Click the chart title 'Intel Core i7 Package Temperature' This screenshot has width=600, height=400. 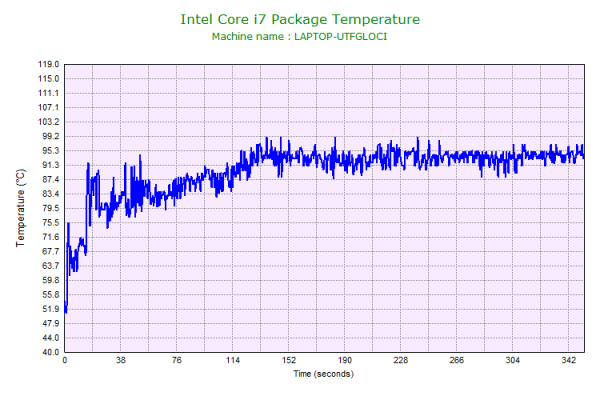(x=300, y=19)
